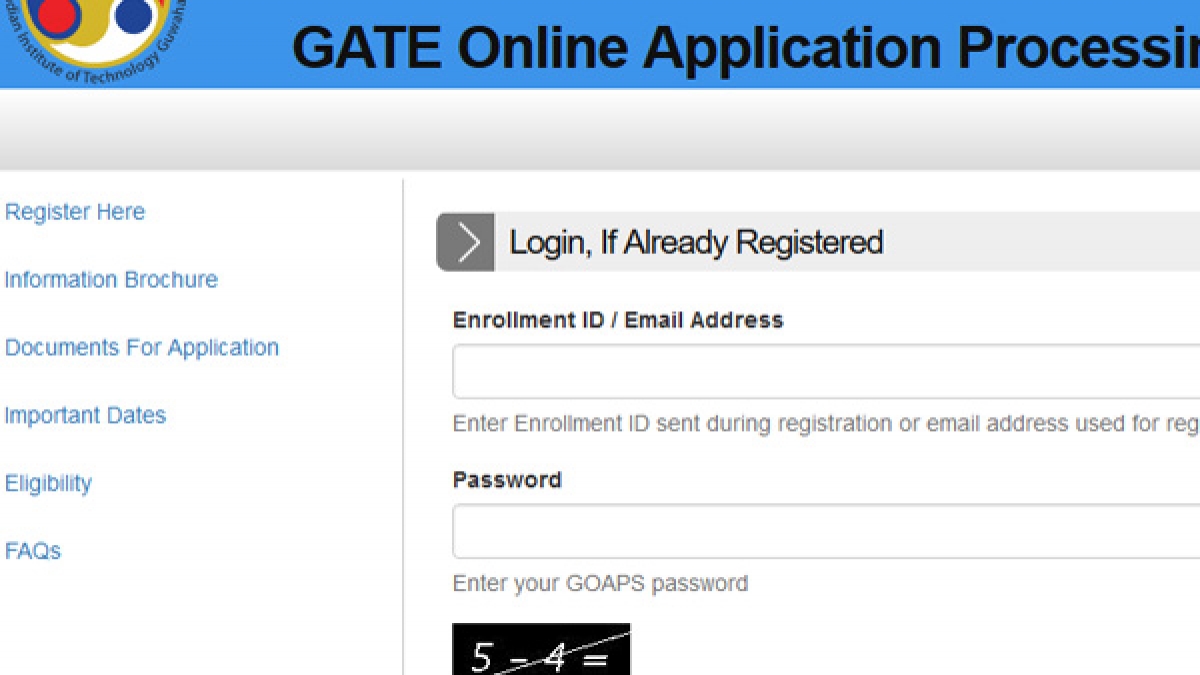Click the Password input field
The image size is (1200, 675).
click(800, 530)
